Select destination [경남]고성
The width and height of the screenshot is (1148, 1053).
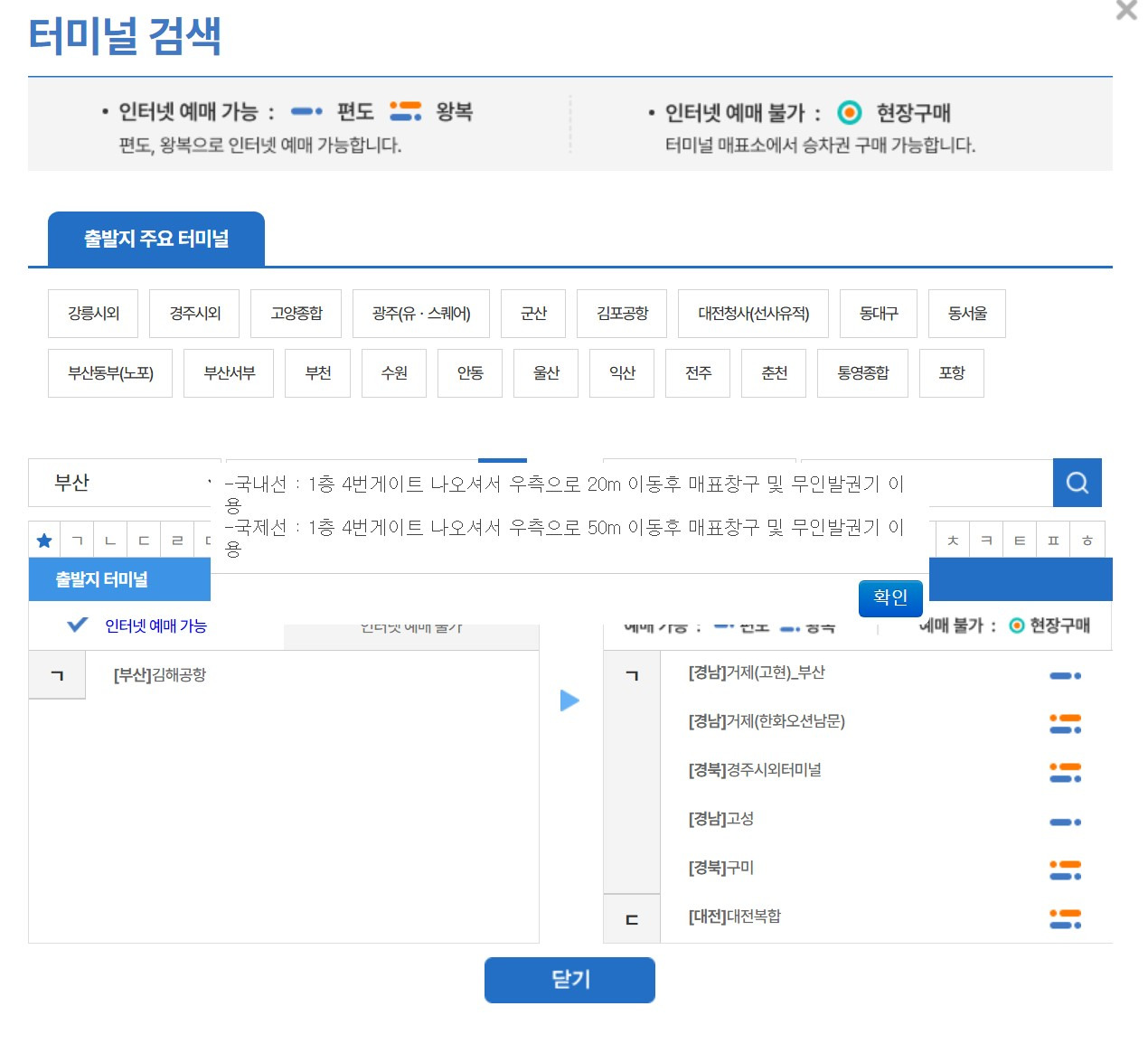720,819
